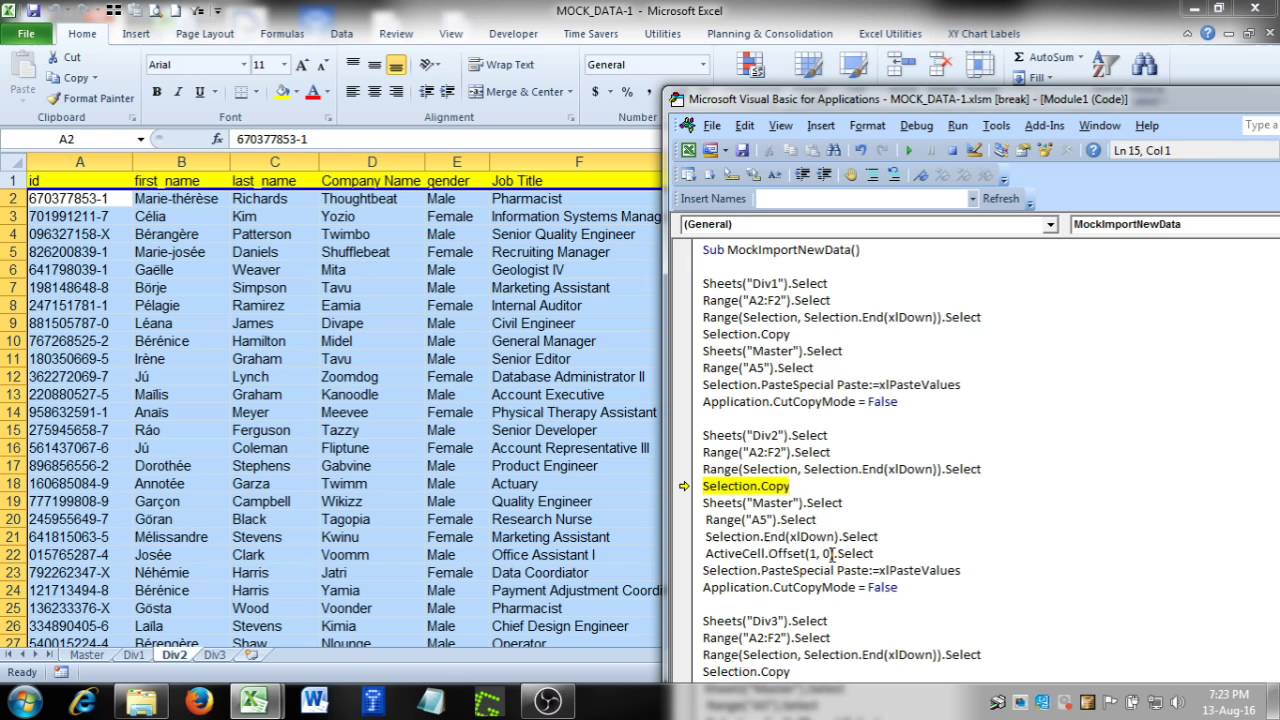Open the Tools menu in VBA editor
Screen dimensions: 1280x720
click(x=996, y=125)
